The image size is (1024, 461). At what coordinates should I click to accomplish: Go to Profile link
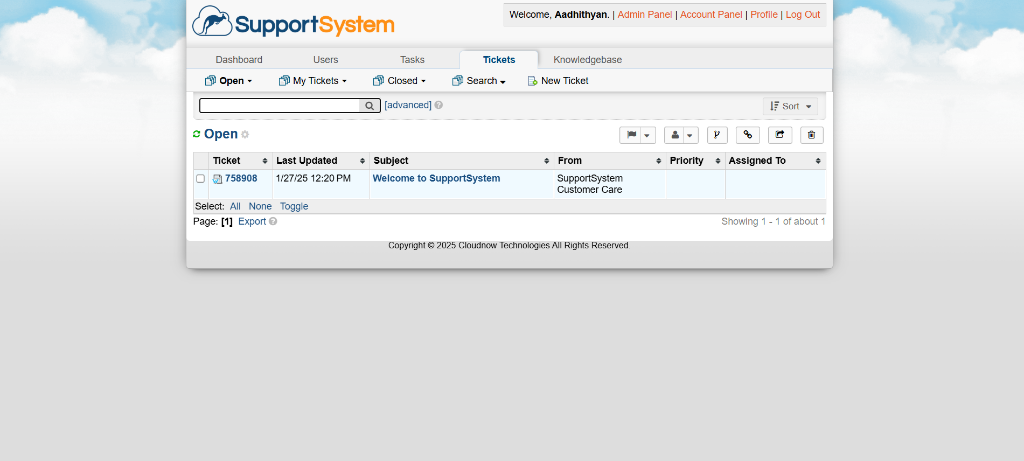pyautogui.click(x=763, y=14)
